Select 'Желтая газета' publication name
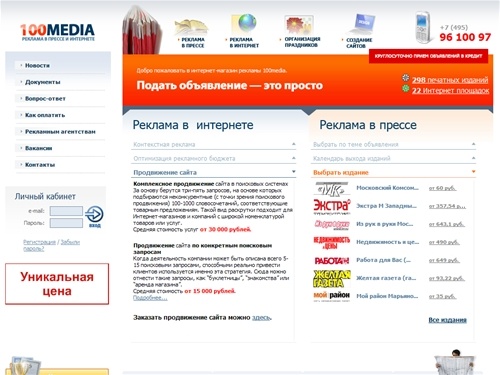This screenshot has width=500, height=375. click(x=386, y=278)
